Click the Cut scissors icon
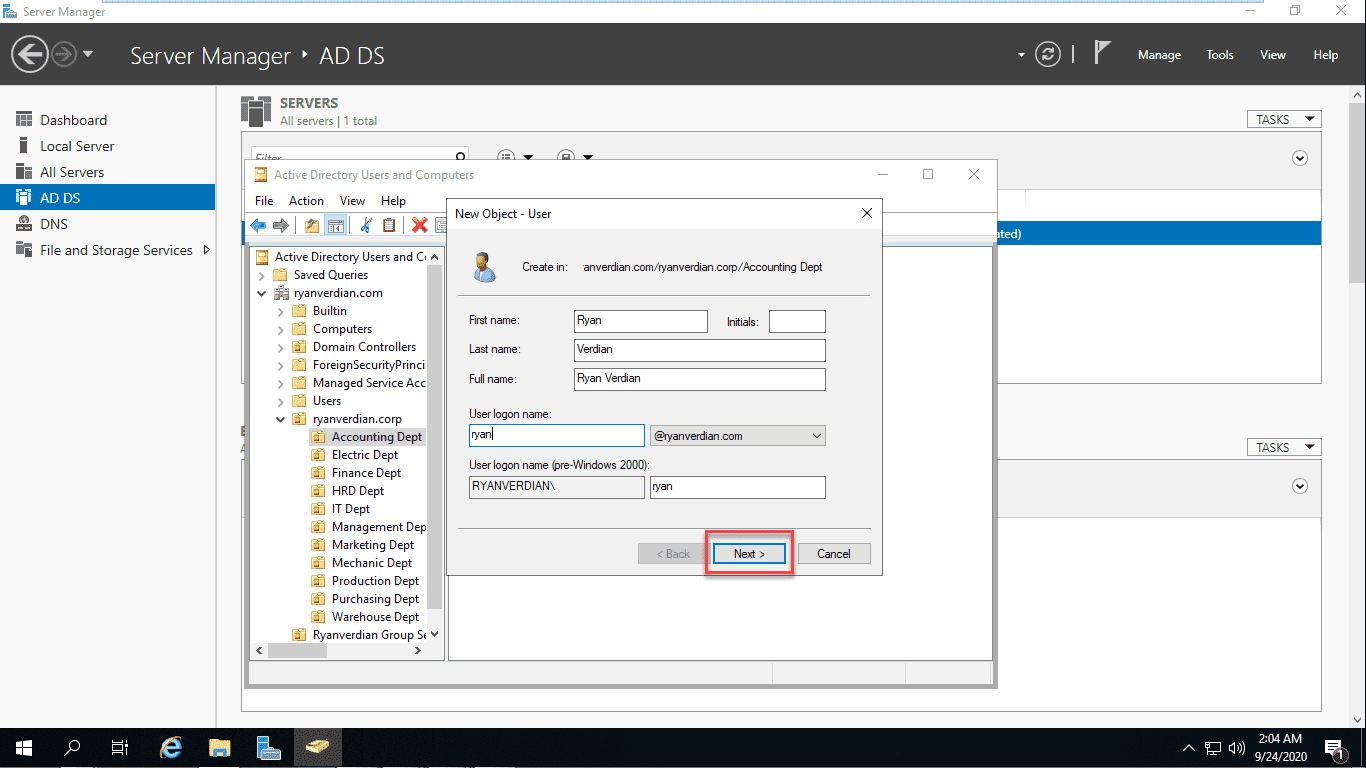The image size is (1366, 768). 366,226
